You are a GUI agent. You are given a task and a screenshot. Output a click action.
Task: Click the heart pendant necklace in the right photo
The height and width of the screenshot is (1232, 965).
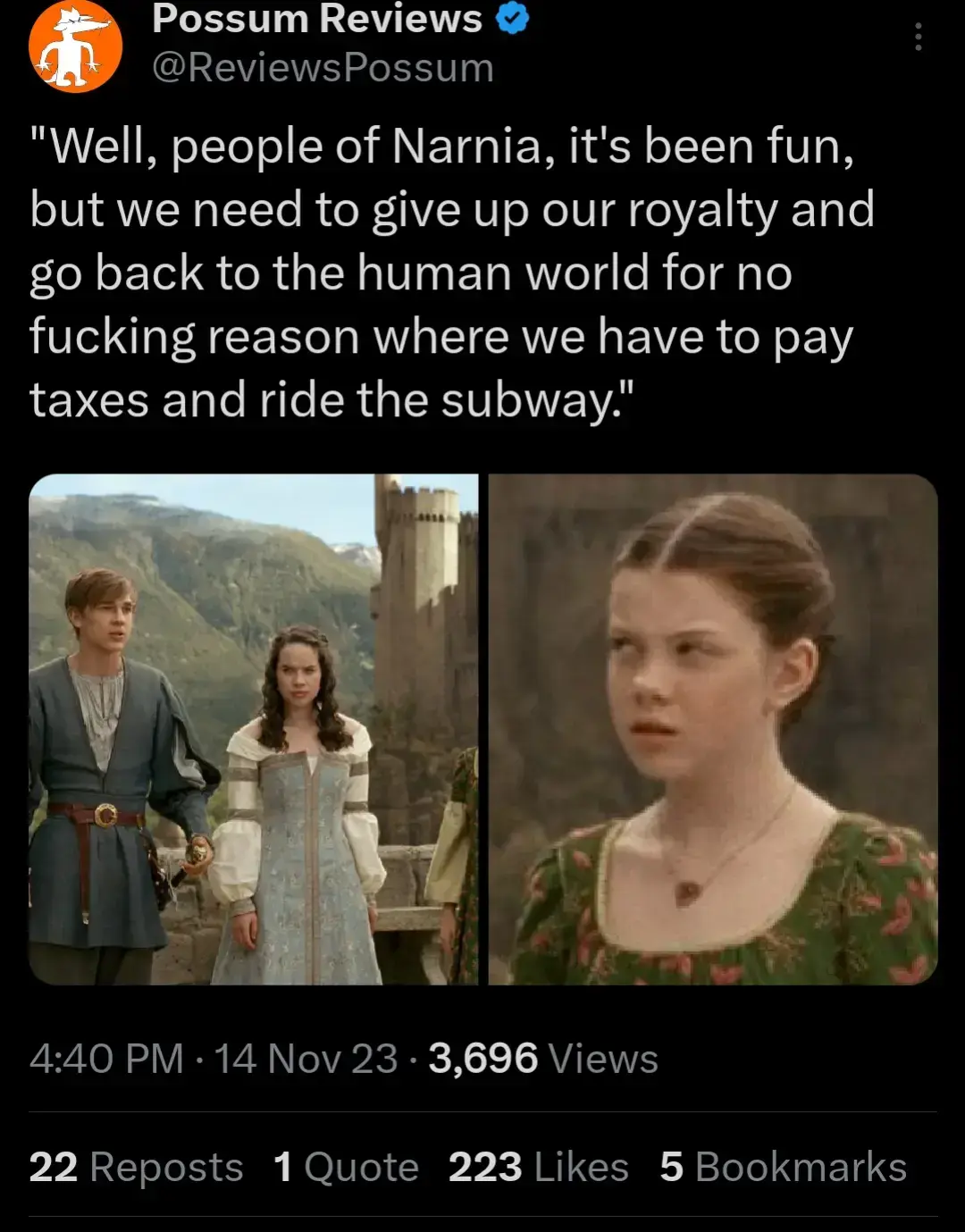click(x=688, y=892)
